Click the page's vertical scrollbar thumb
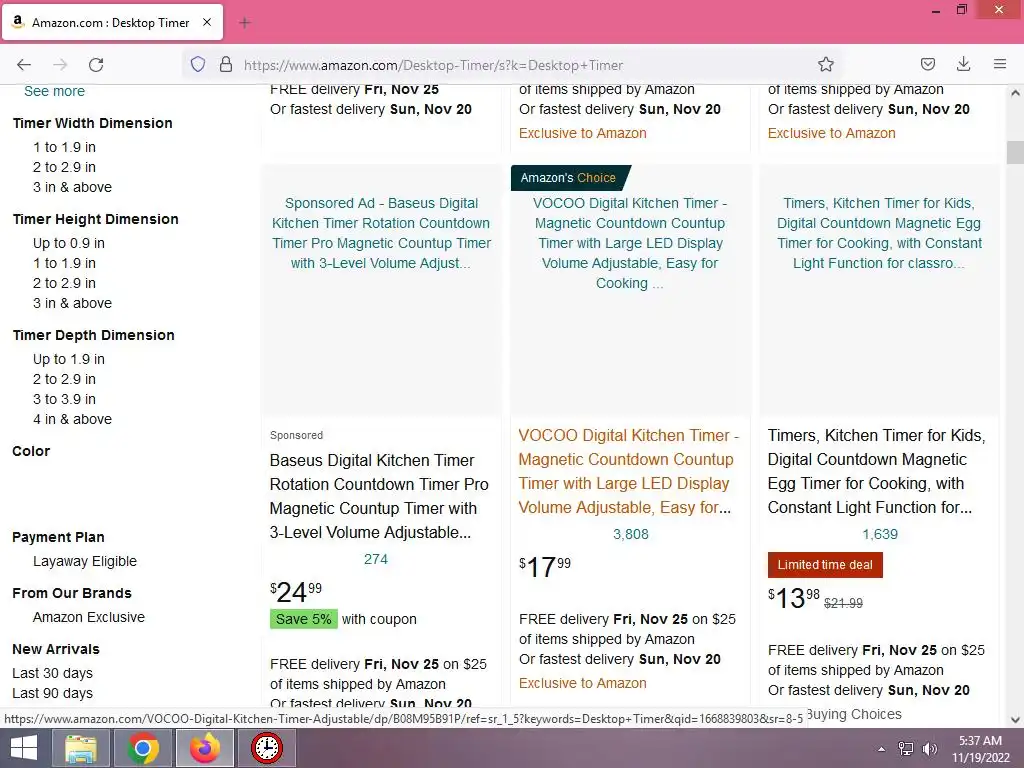The width and height of the screenshot is (1024, 768). pyautogui.click(x=1015, y=152)
